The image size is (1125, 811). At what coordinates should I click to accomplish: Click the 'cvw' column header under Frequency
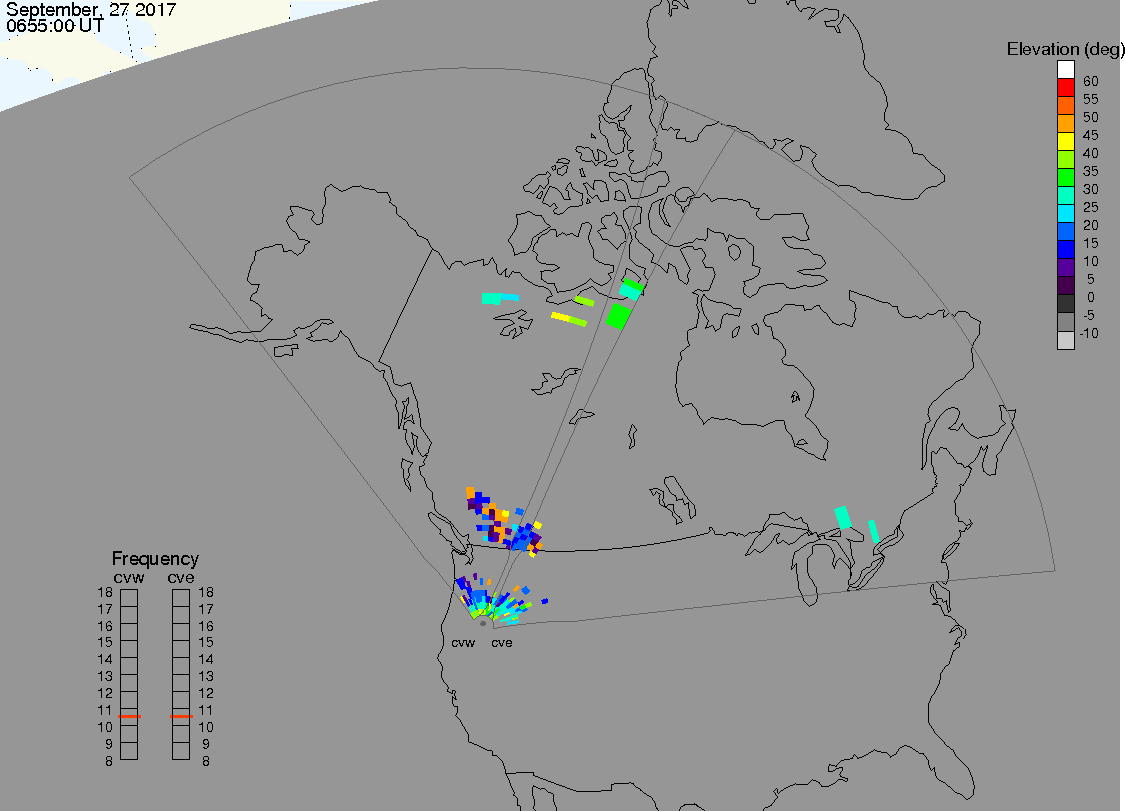pyautogui.click(x=129, y=578)
